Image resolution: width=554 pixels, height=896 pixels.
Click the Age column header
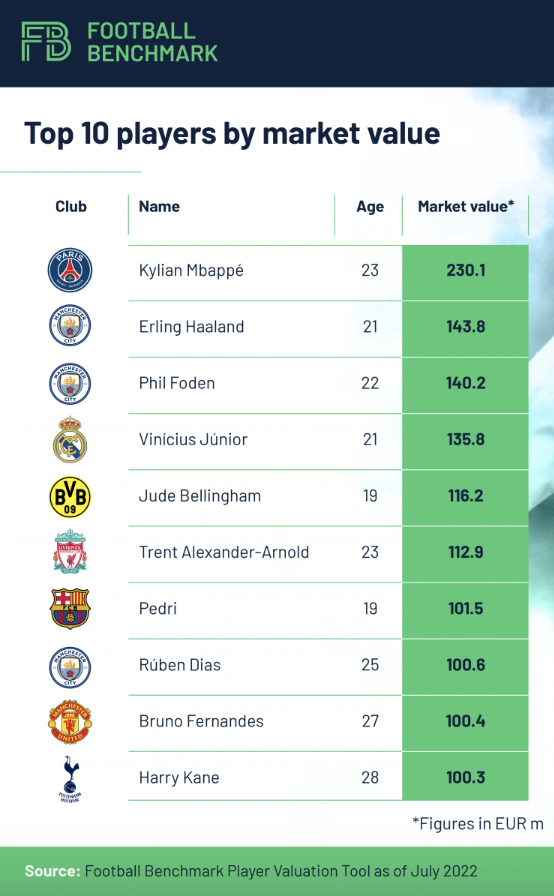[x=370, y=207]
